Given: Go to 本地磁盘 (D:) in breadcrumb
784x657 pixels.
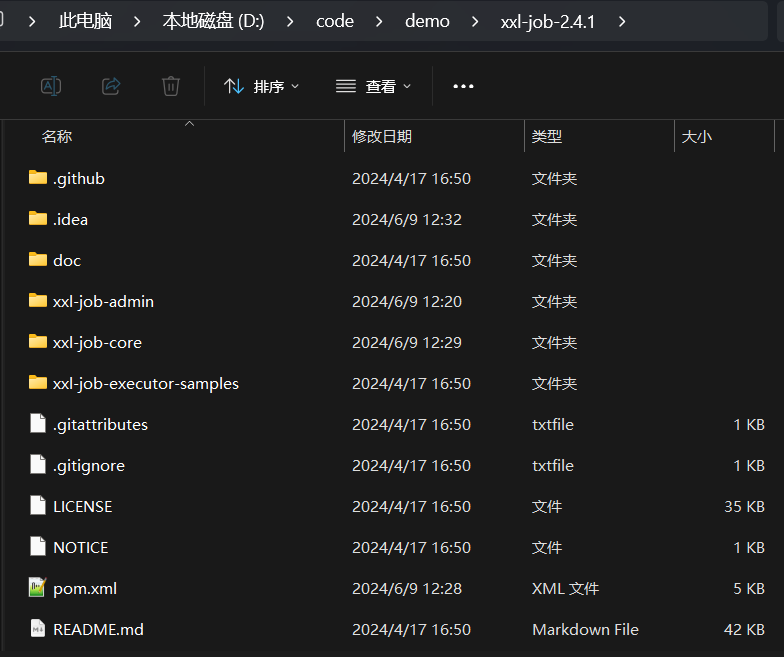Looking at the screenshot, I should click(x=213, y=21).
